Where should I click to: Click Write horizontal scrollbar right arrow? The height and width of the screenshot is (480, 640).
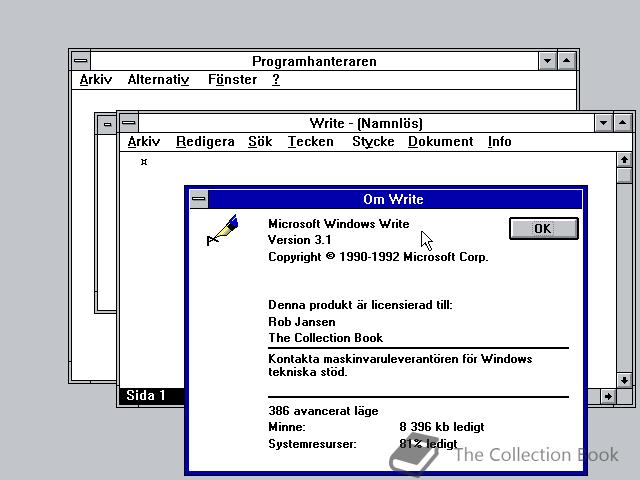(x=608, y=396)
